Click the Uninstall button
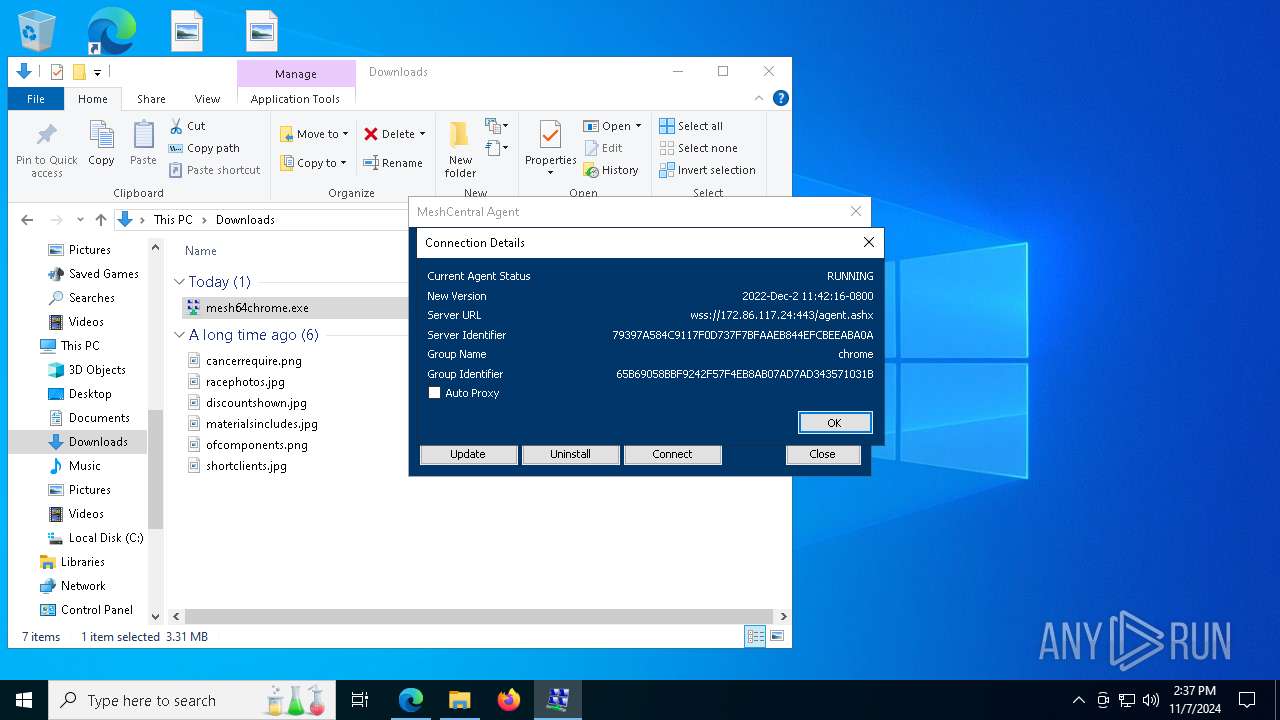The image size is (1280, 720). (x=570, y=454)
